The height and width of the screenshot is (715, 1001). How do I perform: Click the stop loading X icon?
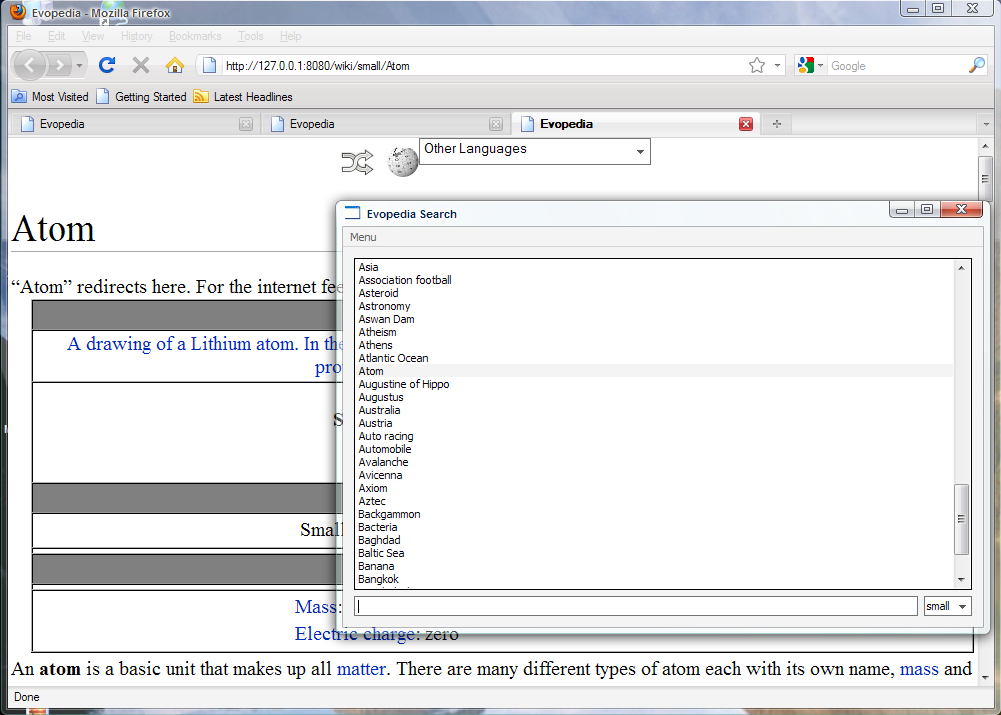(141, 65)
